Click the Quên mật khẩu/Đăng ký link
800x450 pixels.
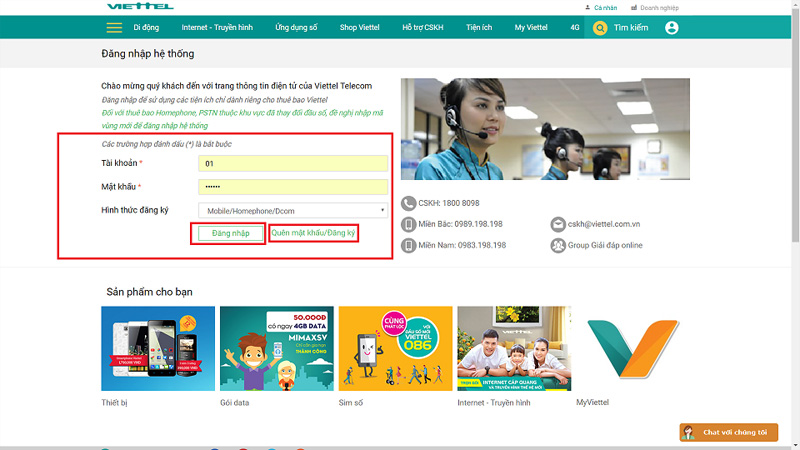pyautogui.click(x=314, y=233)
